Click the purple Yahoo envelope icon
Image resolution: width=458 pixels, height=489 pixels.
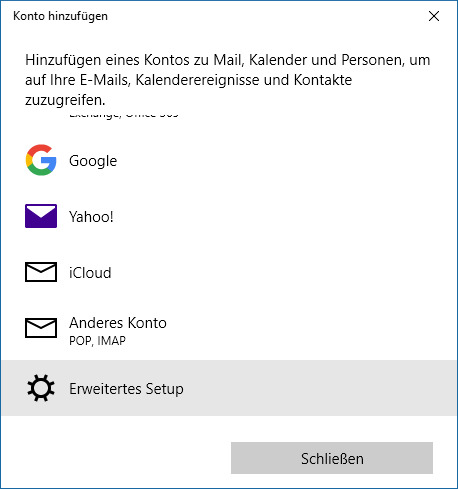click(41, 216)
